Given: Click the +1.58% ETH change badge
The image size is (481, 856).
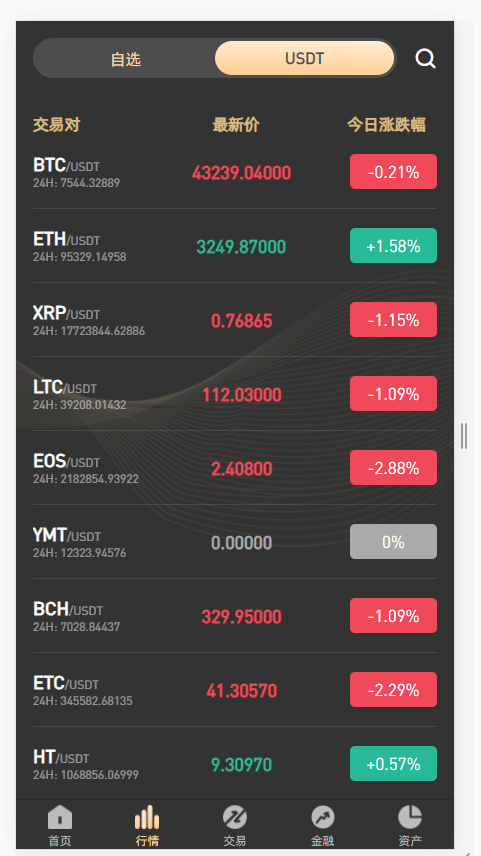Looking at the screenshot, I should 393,246.
